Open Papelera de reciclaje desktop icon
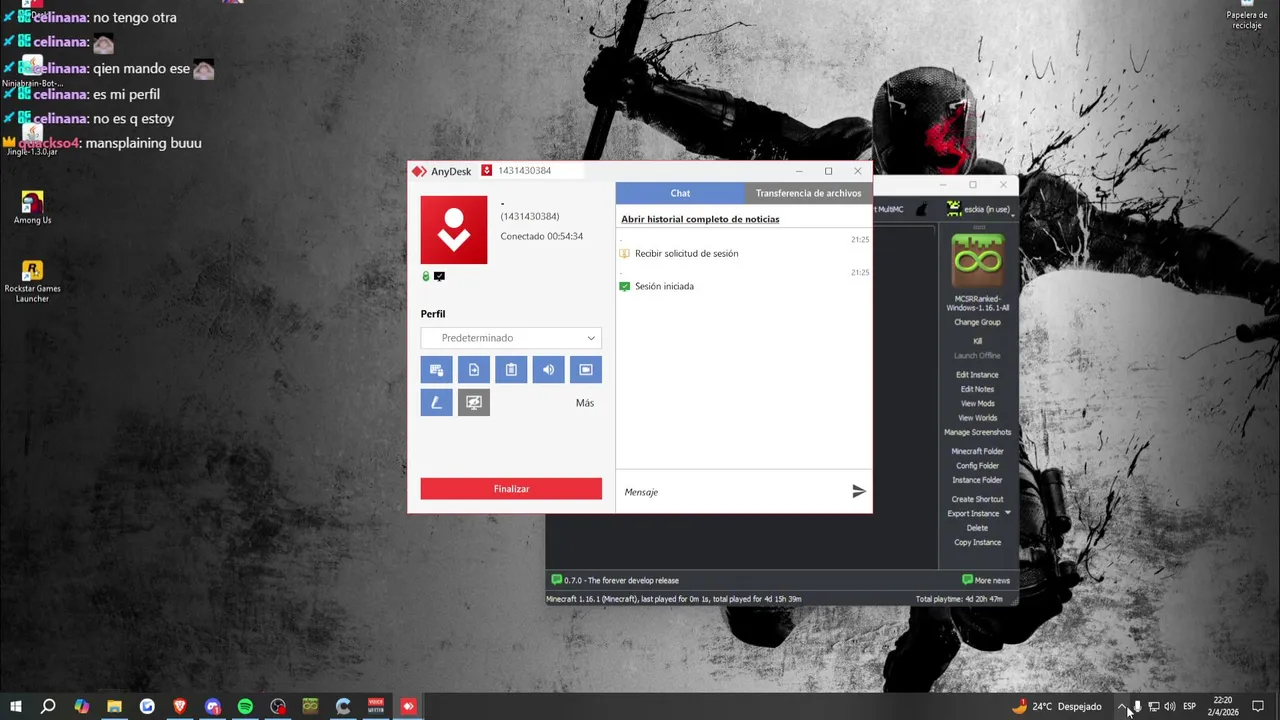 coord(1247,16)
